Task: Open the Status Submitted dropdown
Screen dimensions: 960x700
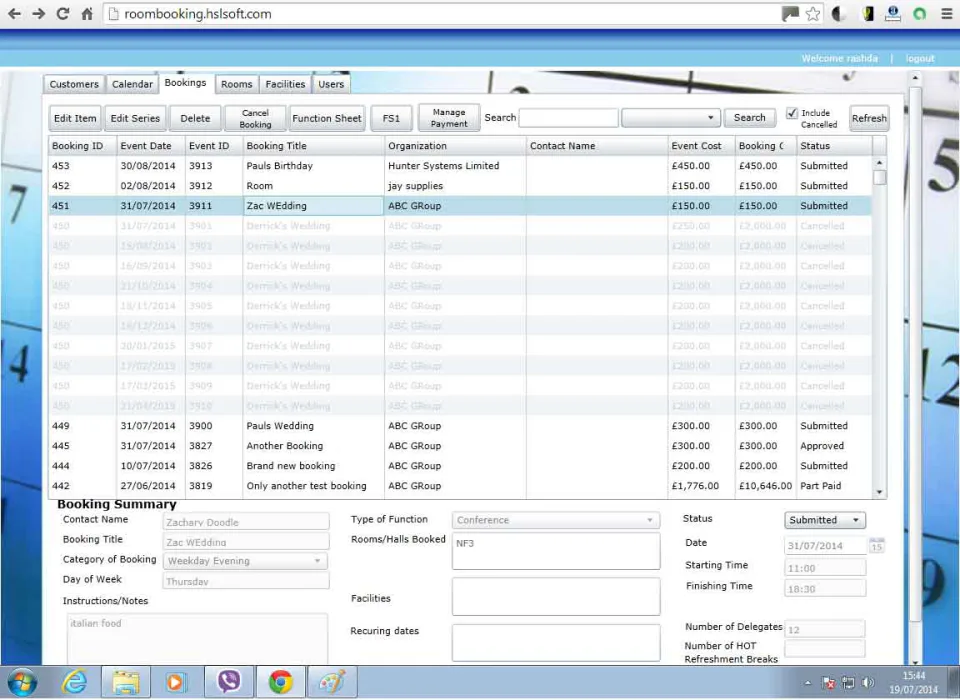Action: 825,520
